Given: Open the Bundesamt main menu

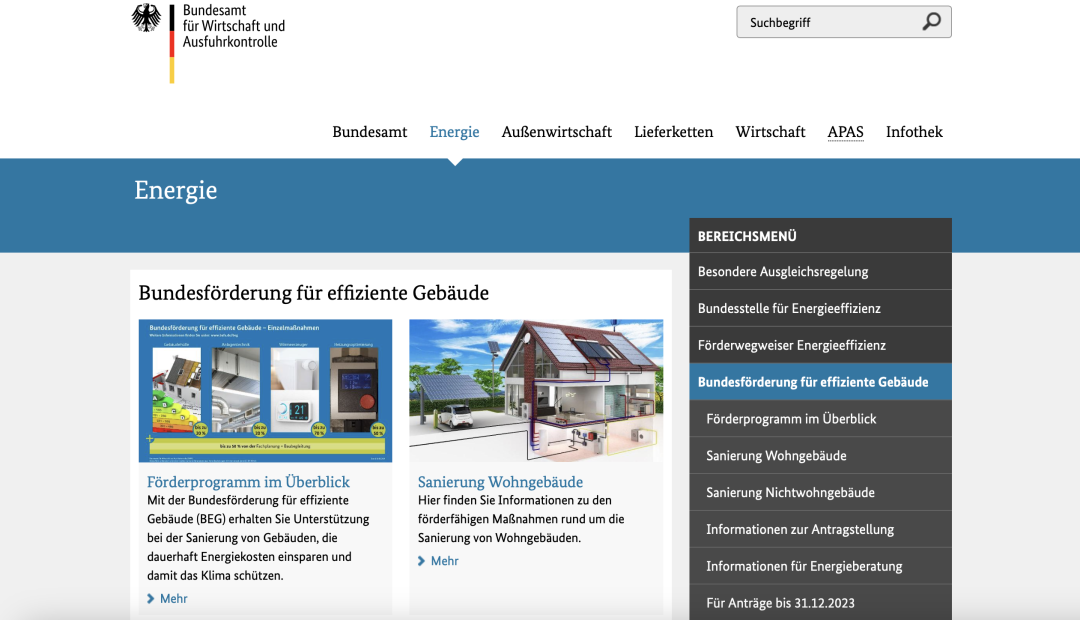Looking at the screenshot, I should click(x=370, y=132).
